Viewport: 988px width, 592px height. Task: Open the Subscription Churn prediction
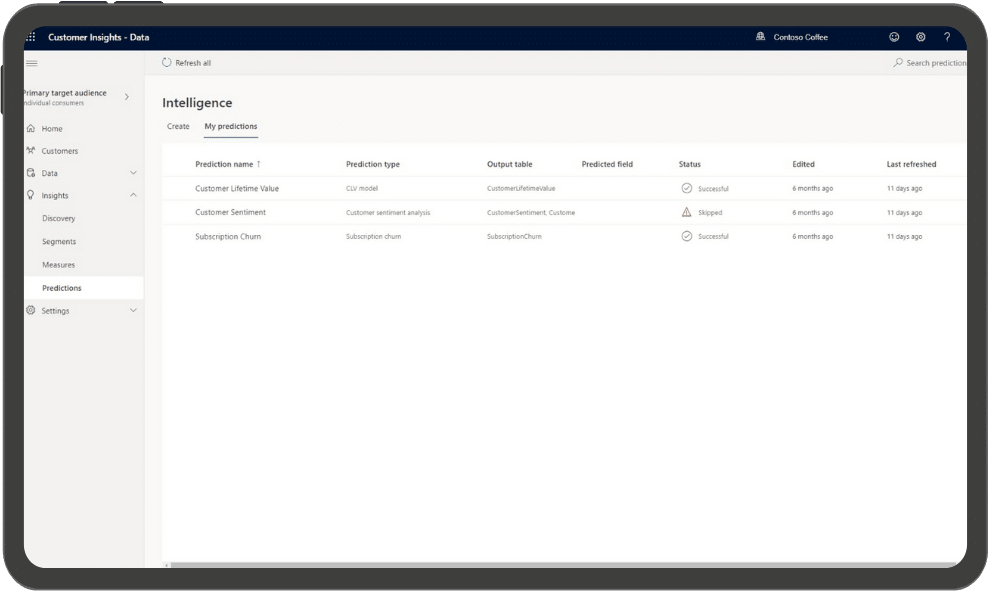tap(228, 236)
